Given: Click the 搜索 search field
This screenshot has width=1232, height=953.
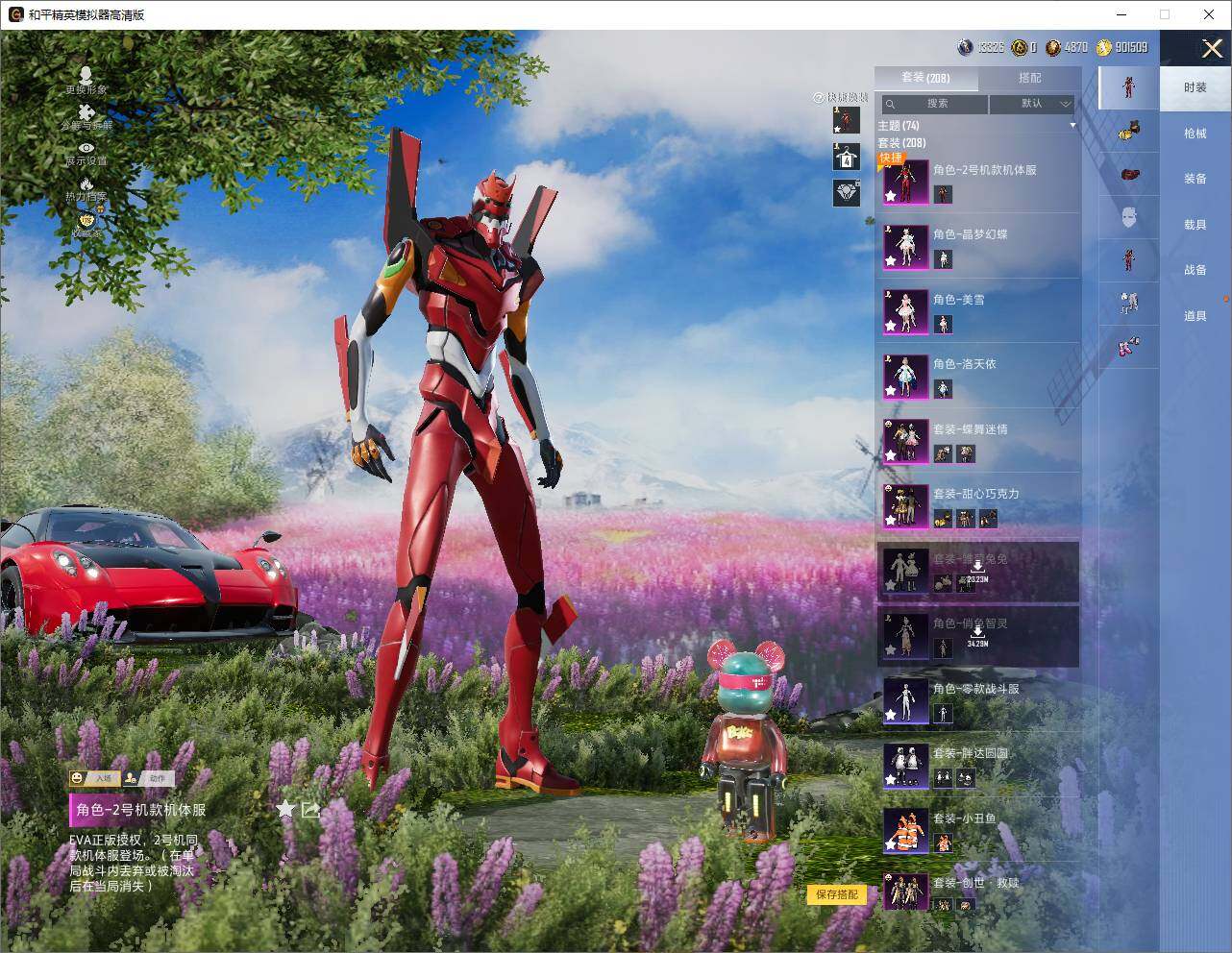Looking at the screenshot, I should pyautogui.click(x=935, y=104).
